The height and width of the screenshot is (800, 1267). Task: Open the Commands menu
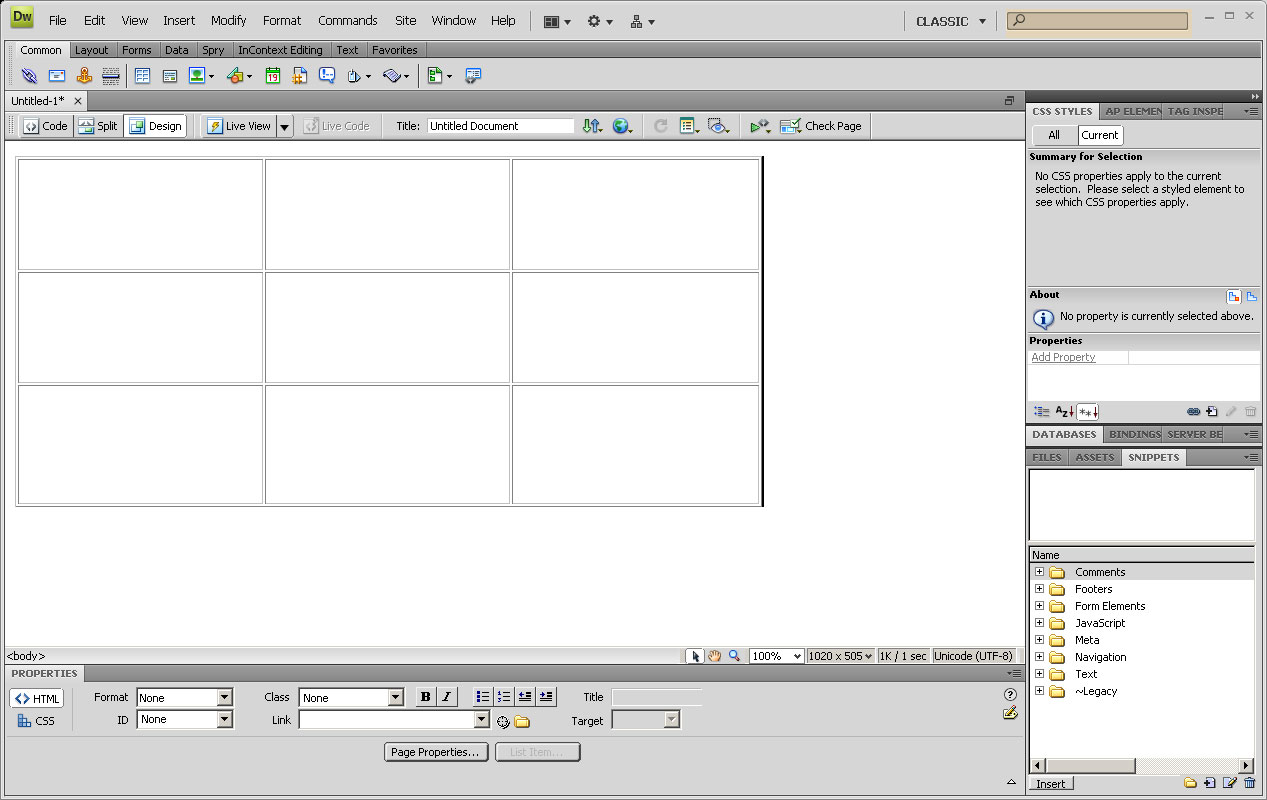coord(347,20)
